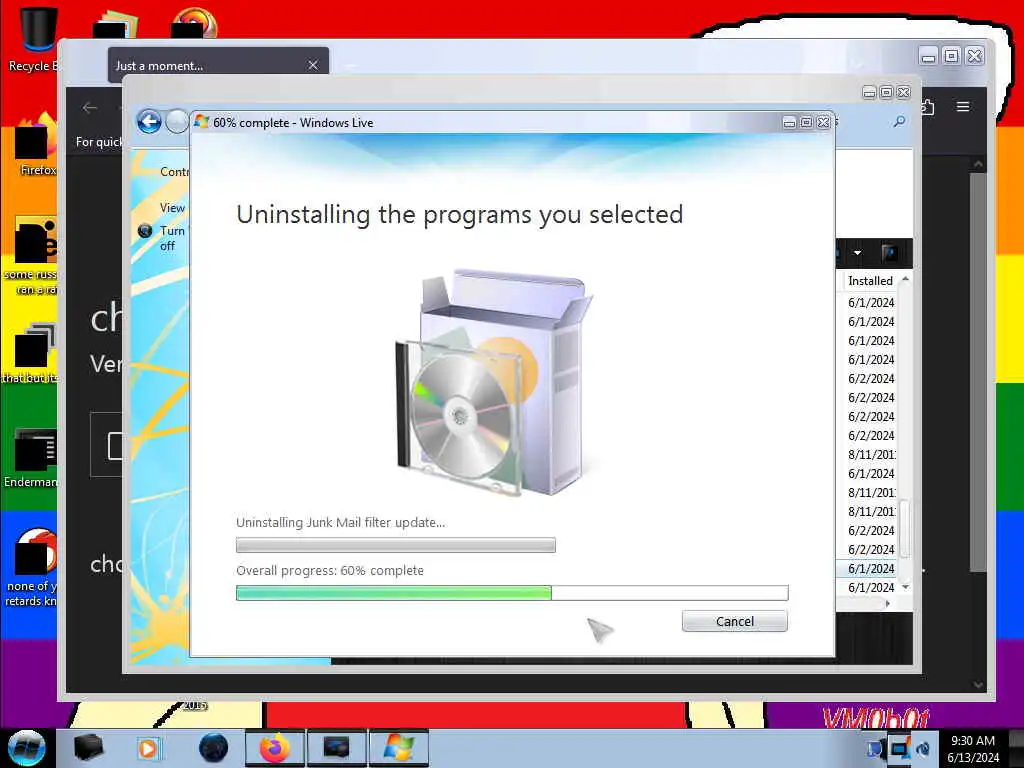Click the Firefox page scroll-up arrow

(978, 164)
